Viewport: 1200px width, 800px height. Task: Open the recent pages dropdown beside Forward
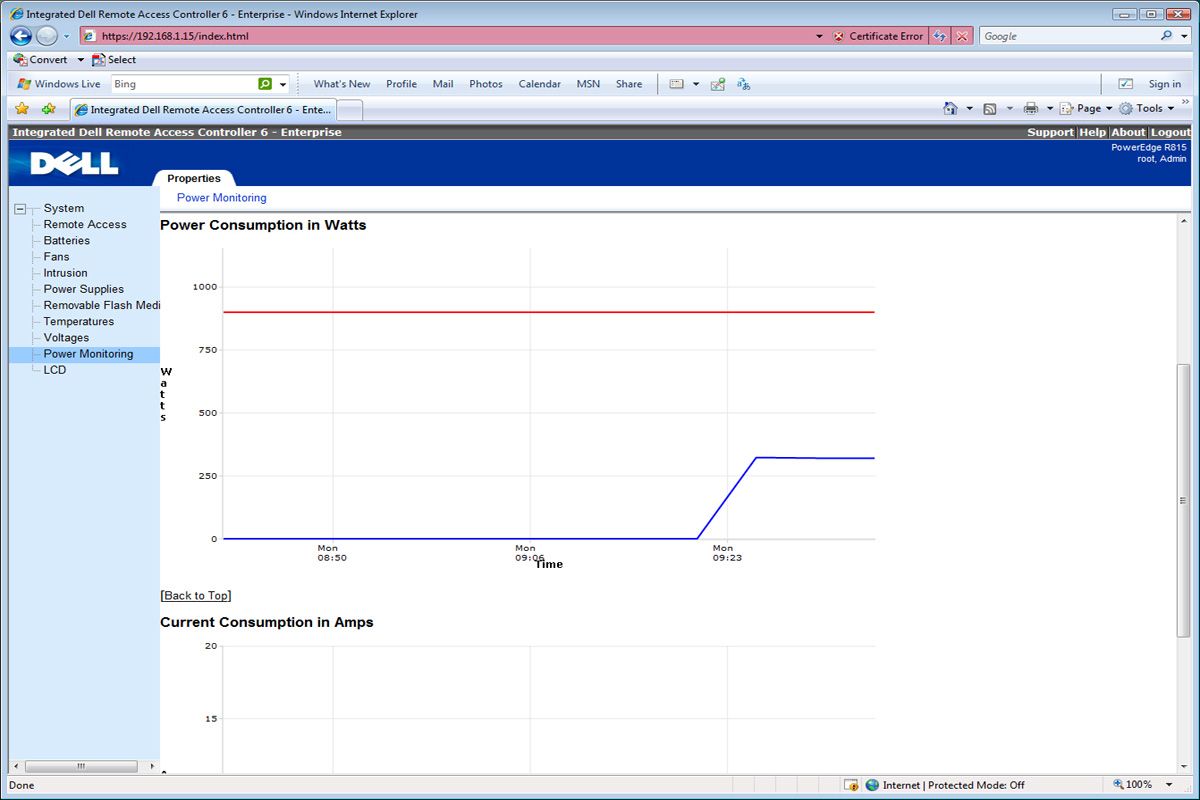pyautogui.click(x=67, y=36)
